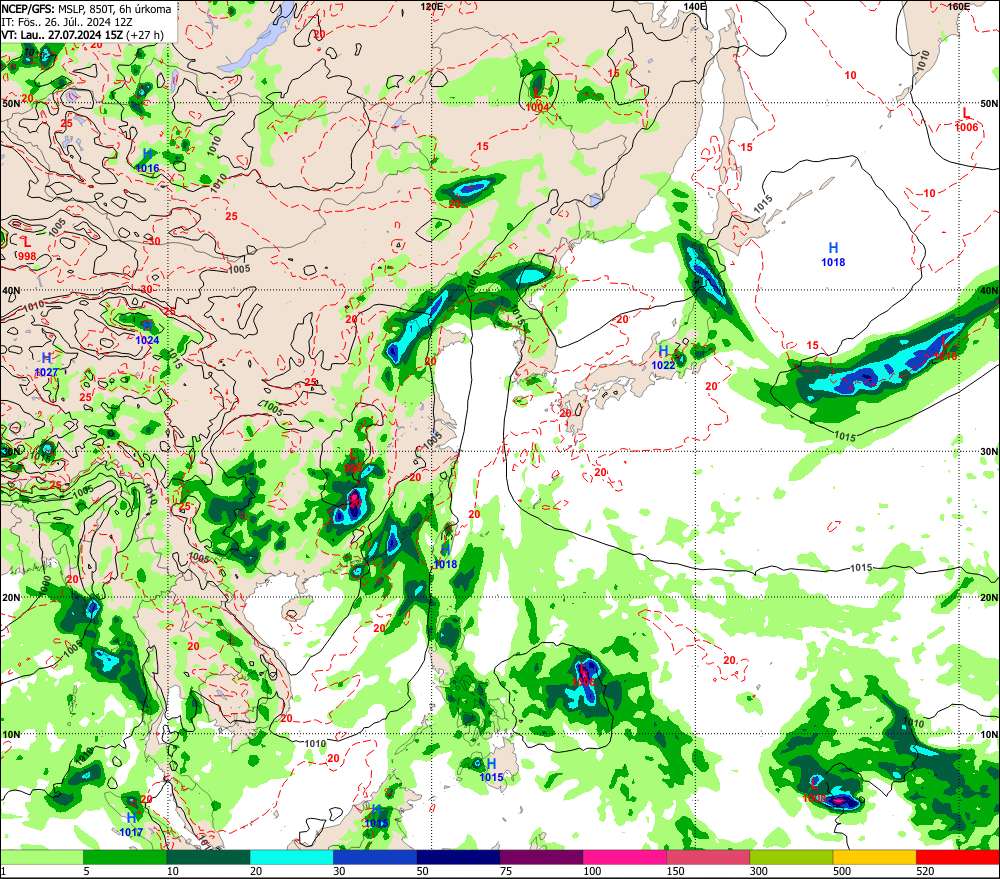Select the cyan 20–30 mm legend swatch
Viewport: 1000px width, 879px height.
(x=291, y=857)
